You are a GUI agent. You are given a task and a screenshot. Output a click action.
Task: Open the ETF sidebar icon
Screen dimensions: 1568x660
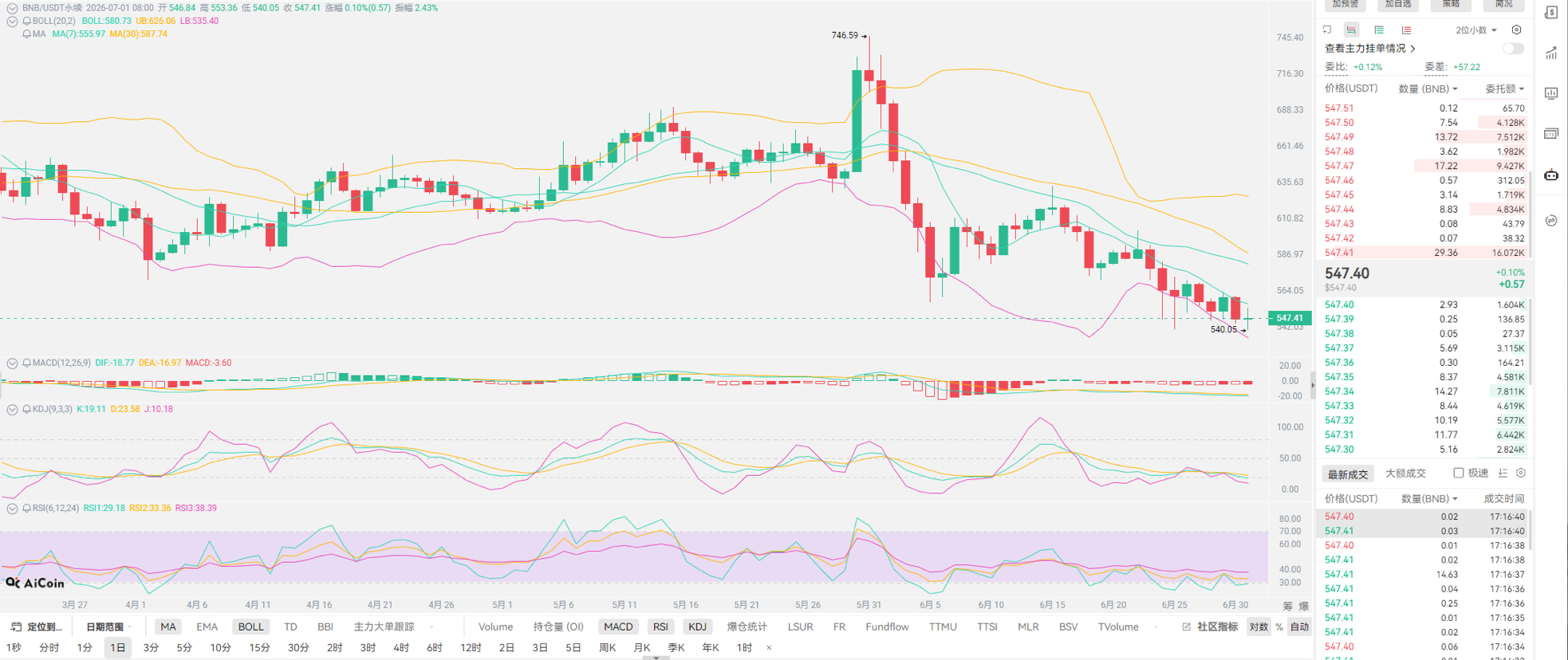click(1551, 133)
